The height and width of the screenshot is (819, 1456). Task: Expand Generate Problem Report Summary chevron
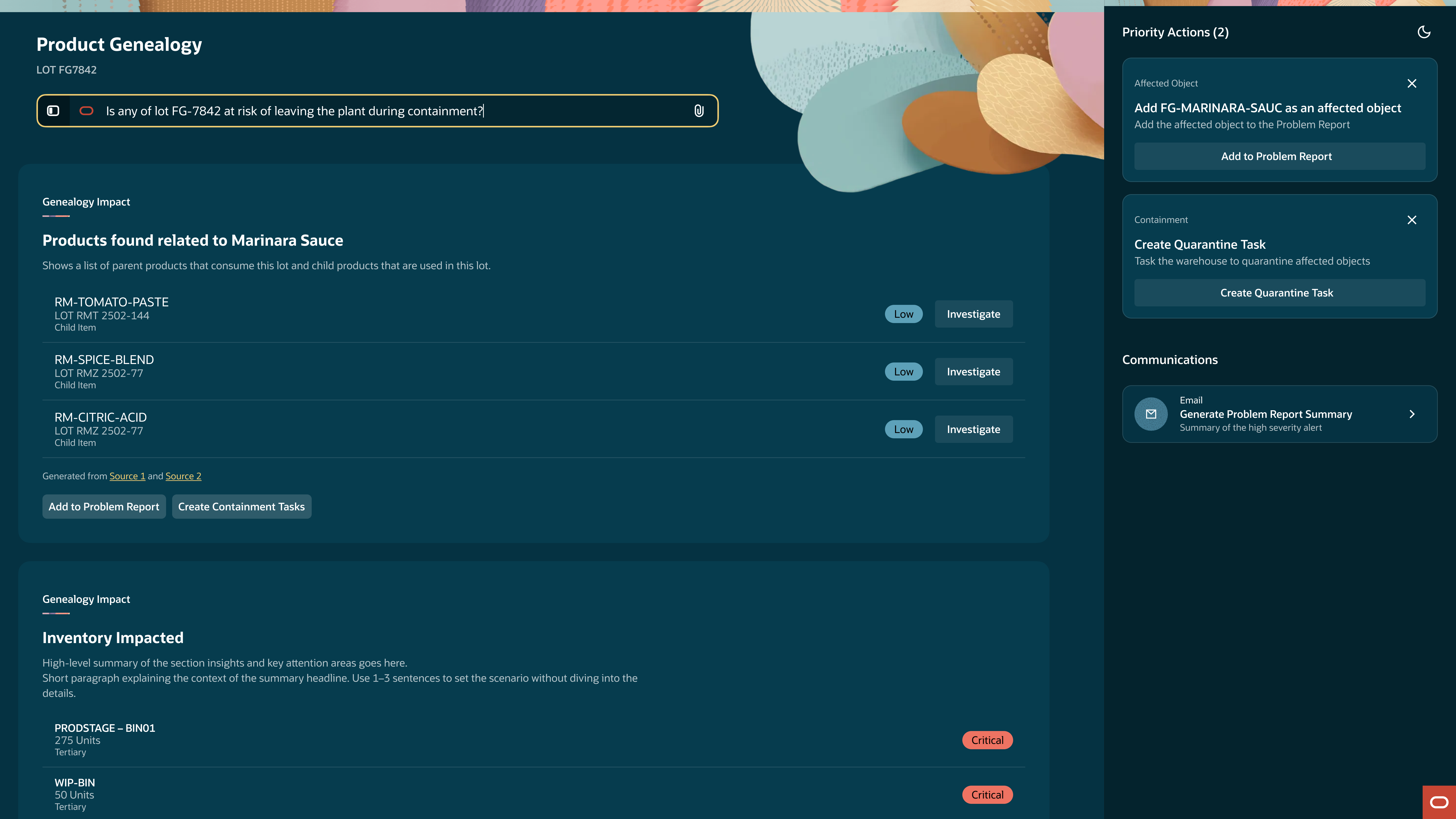pos(1412,414)
